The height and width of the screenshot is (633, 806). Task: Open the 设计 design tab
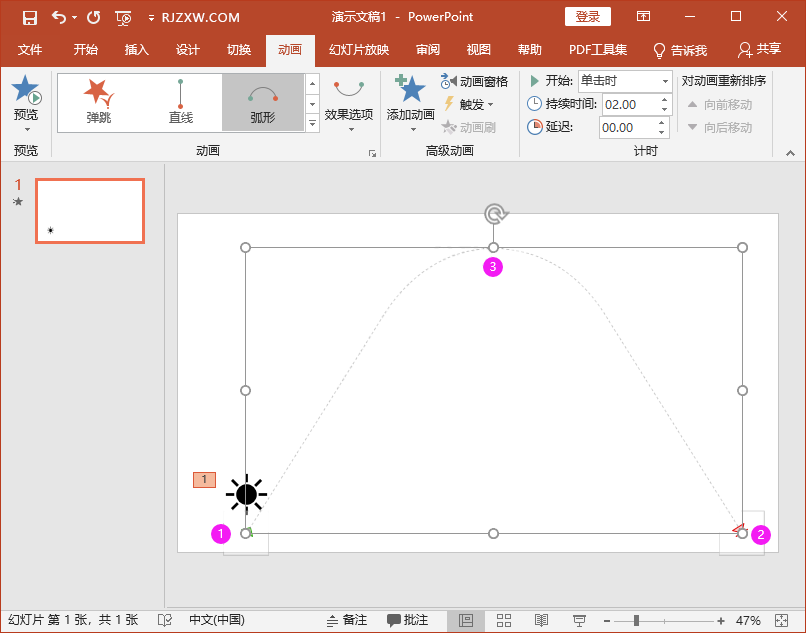click(x=188, y=50)
